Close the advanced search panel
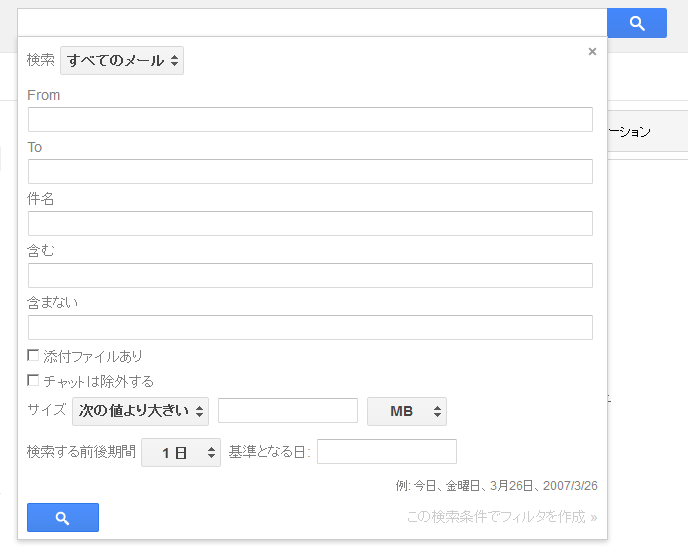This screenshot has height=552, width=688. [x=592, y=52]
